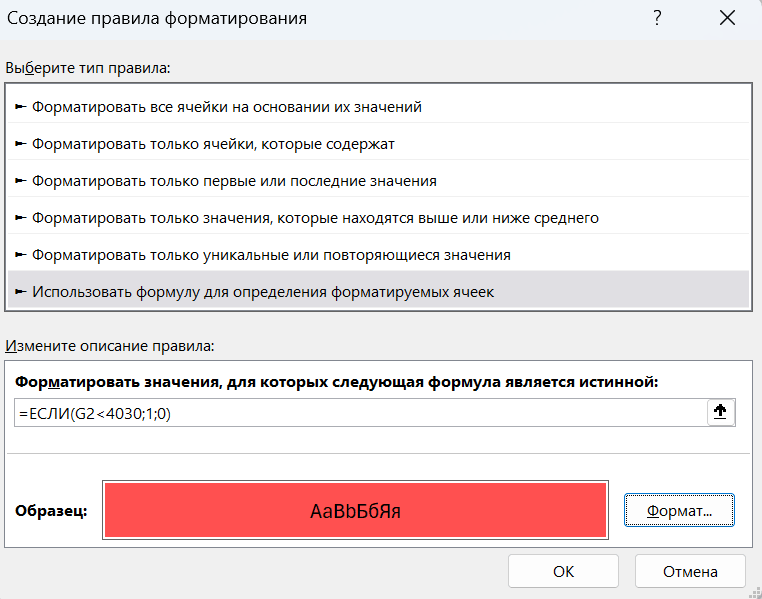Choose 'Использовать формулу для определения форматируемых ячеек'
762x599 pixels.
(378, 291)
